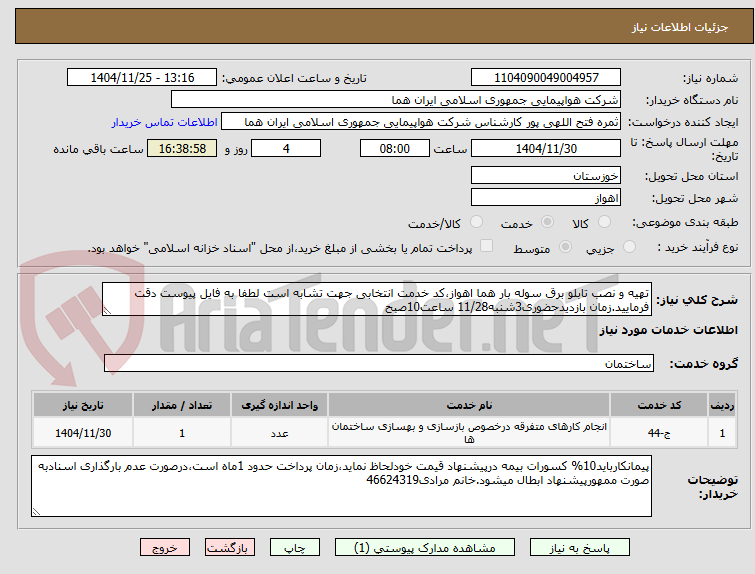Click service name cell انجام کارهای متفرقه
755x574 pixels.
[469, 433]
